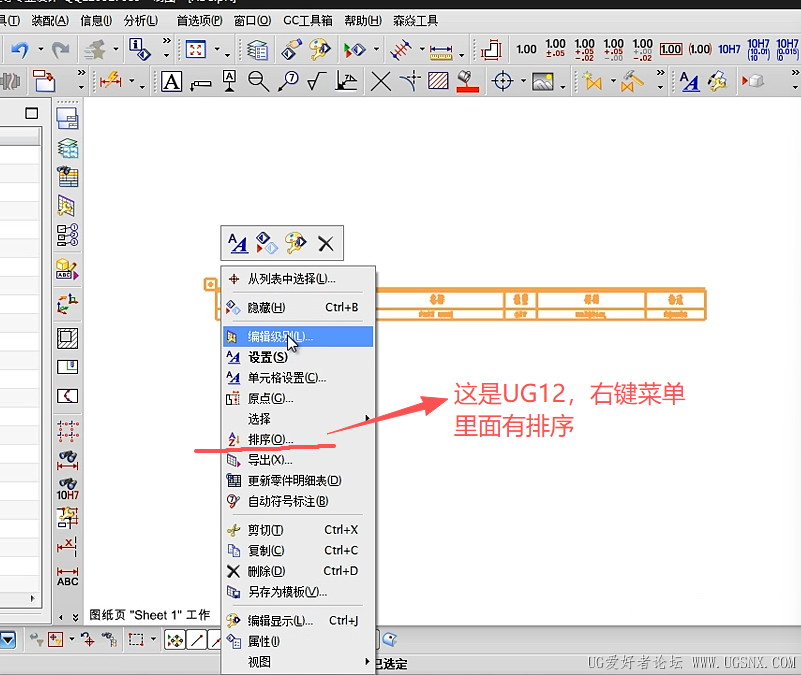
Task: Choose 从列表中选择(L)... entry
Action: [298, 279]
